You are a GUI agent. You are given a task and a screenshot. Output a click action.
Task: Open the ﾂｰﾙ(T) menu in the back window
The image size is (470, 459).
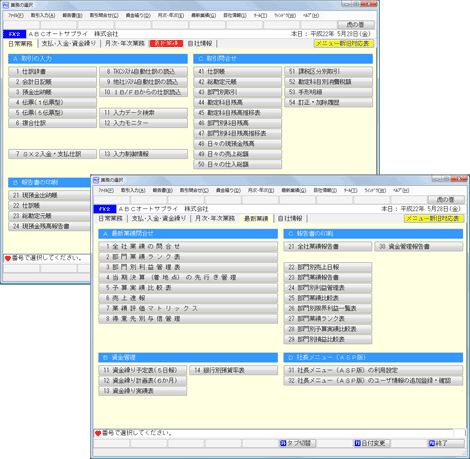pos(260,15)
